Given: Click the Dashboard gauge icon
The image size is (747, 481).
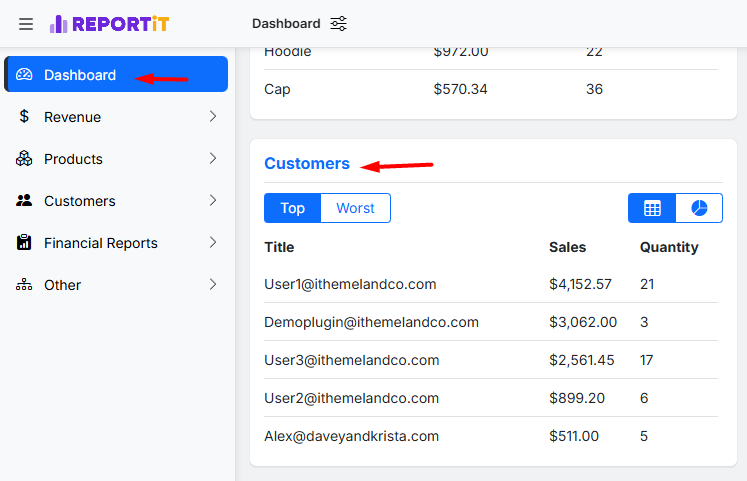Looking at the screenshot, I should pyautogui.click(x=25, y=75).
